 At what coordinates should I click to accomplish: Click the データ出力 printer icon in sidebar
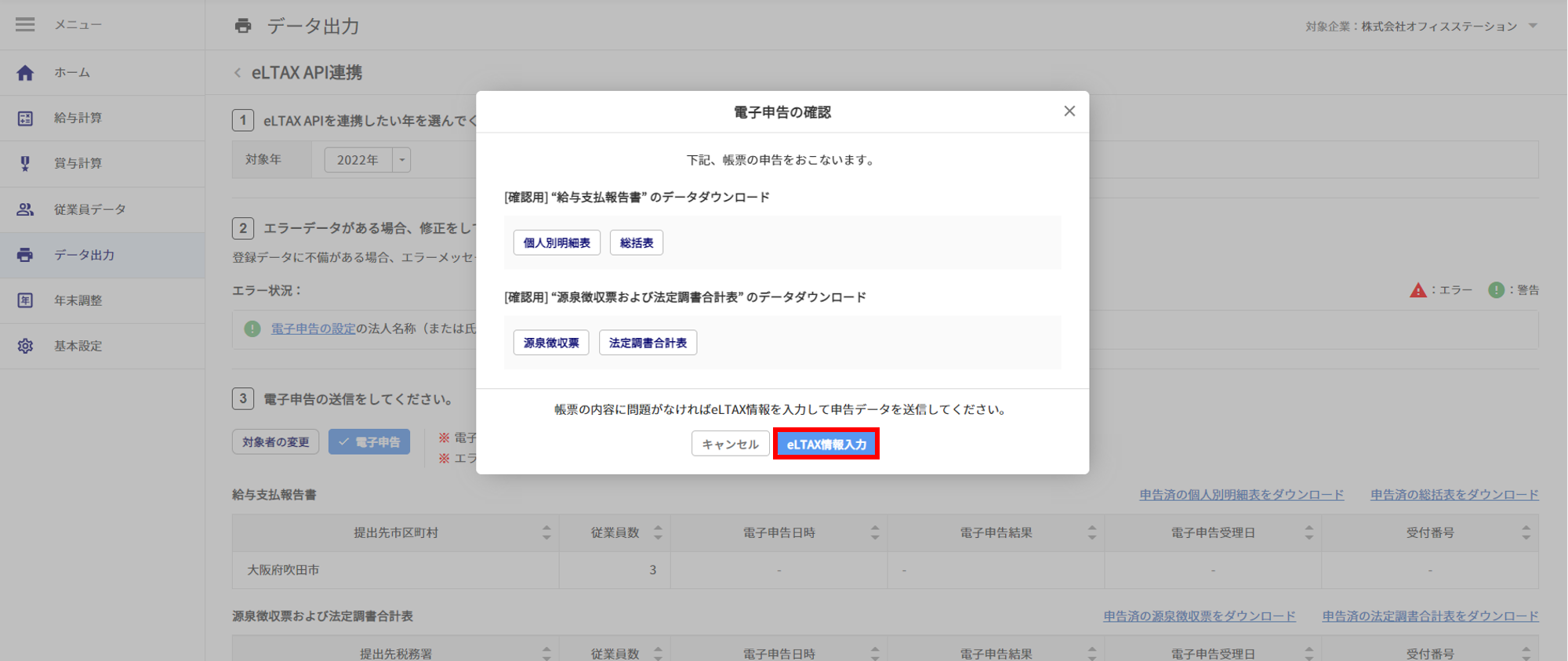(25, 255)
